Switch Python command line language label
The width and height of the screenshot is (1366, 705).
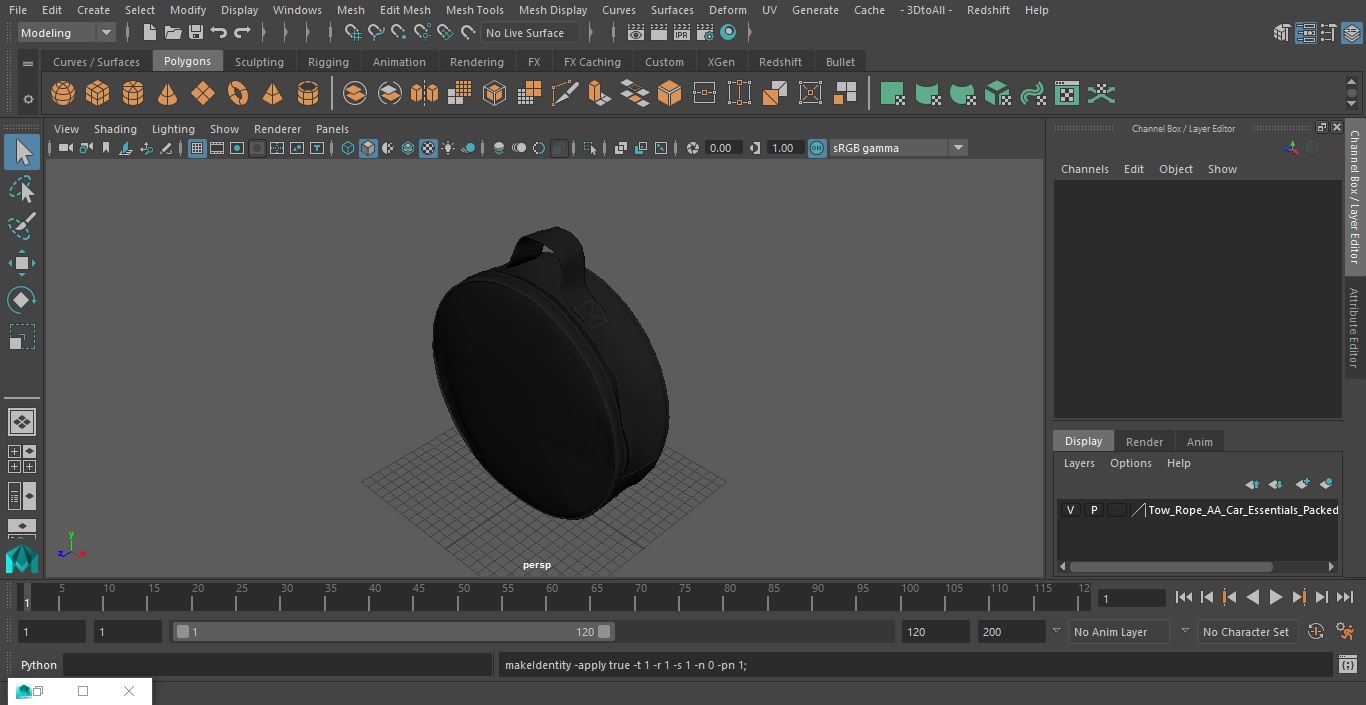(39, 665)
